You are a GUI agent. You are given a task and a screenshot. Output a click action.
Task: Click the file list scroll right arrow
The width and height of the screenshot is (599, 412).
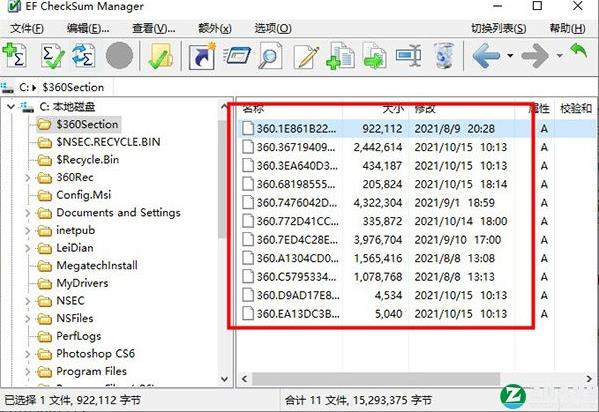589,379
